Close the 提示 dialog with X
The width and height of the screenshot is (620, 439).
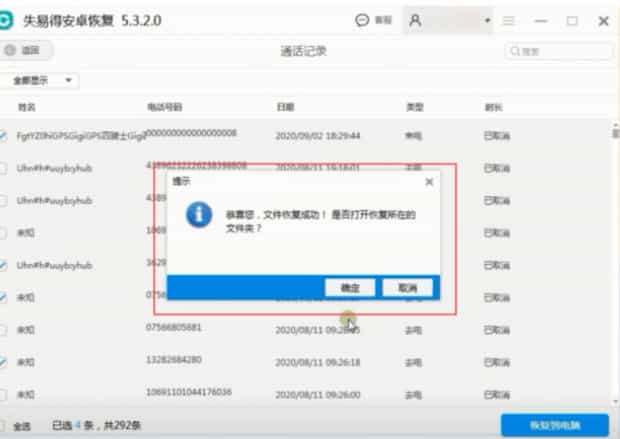point(429,182)
